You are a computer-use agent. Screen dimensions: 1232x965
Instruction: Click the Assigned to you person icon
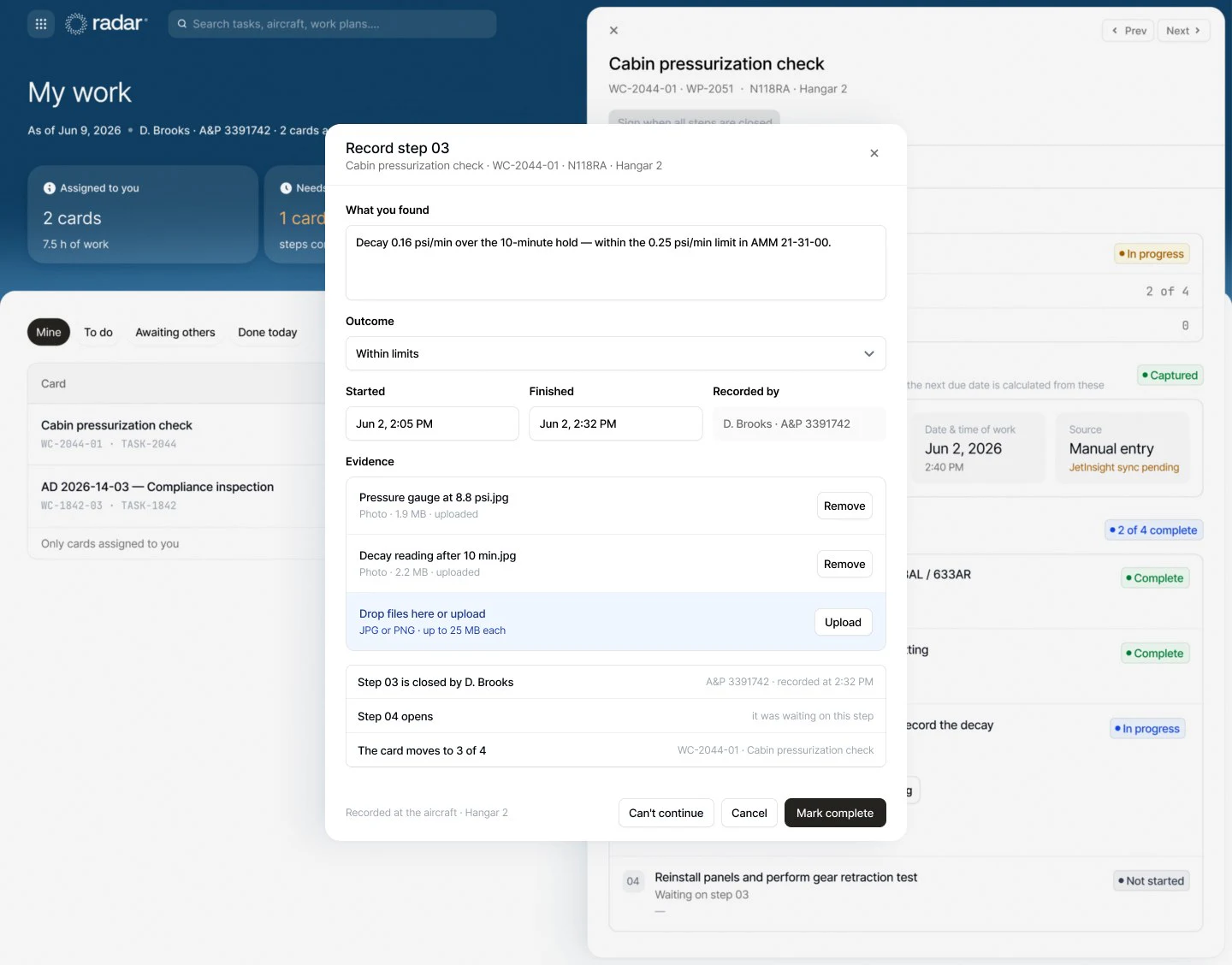50,188
